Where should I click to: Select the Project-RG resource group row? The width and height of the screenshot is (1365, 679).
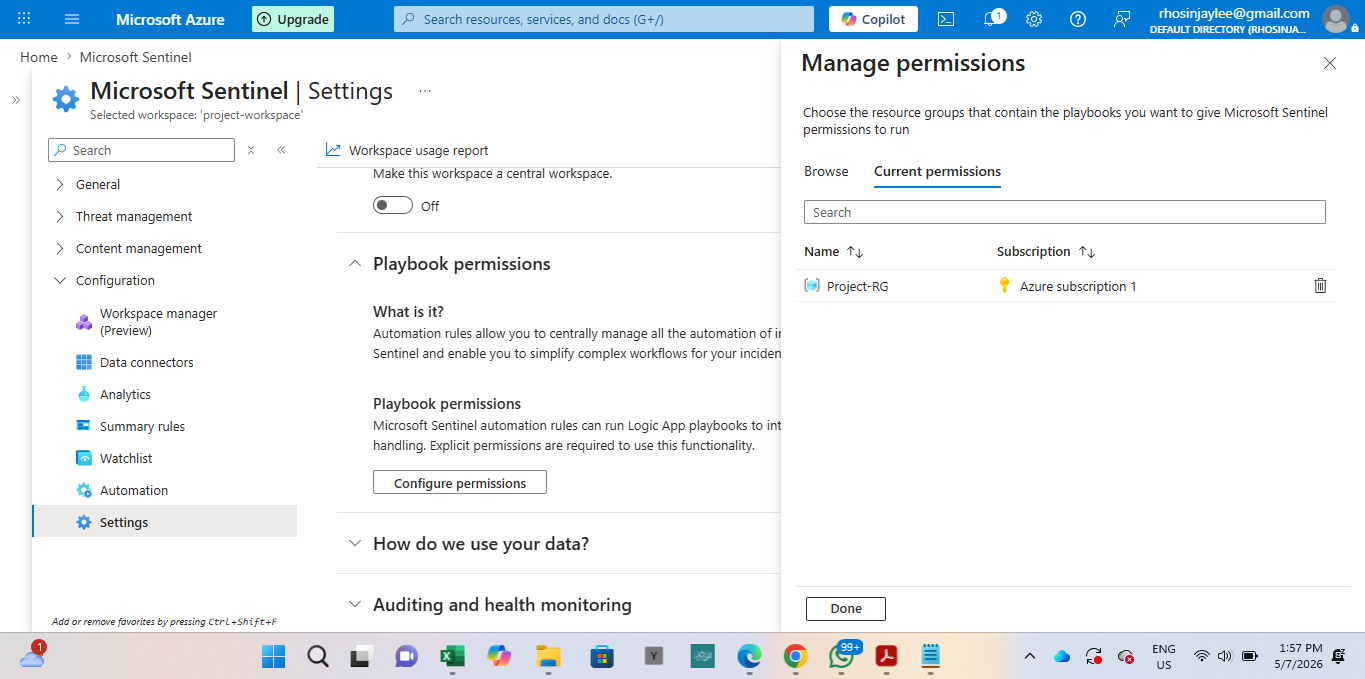(1066, 286)
